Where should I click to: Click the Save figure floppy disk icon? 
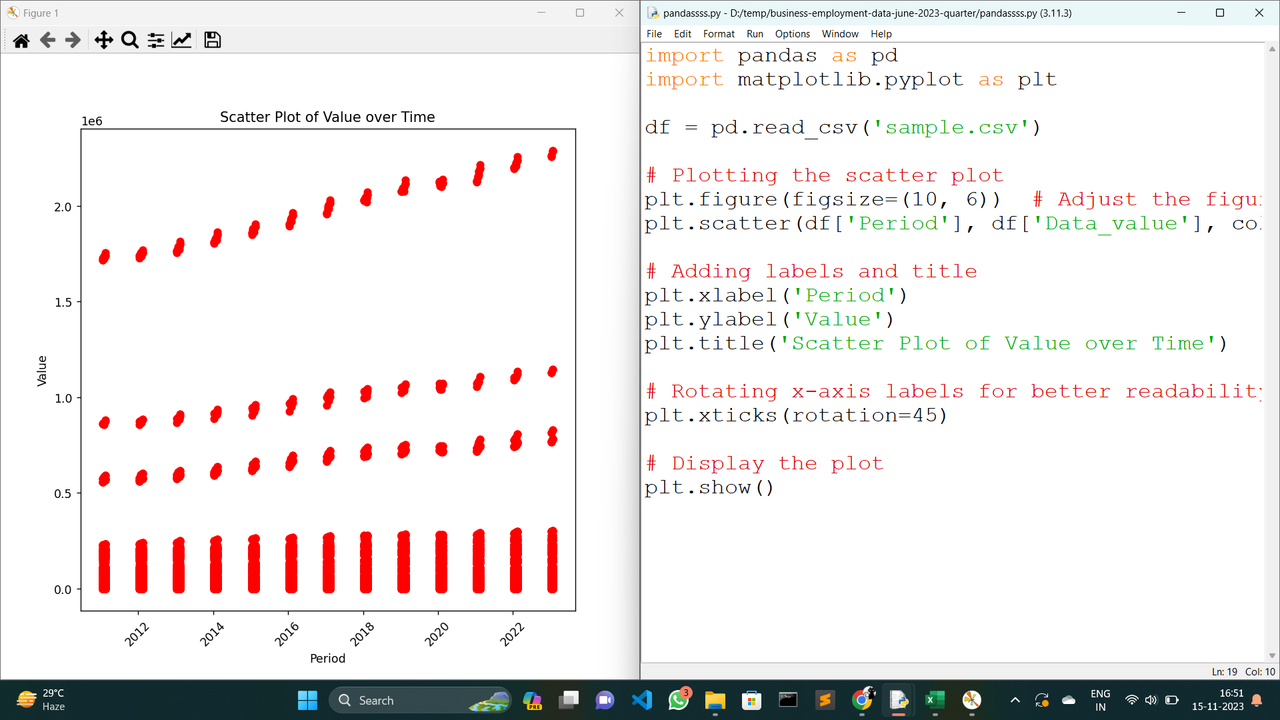[212, 40]
